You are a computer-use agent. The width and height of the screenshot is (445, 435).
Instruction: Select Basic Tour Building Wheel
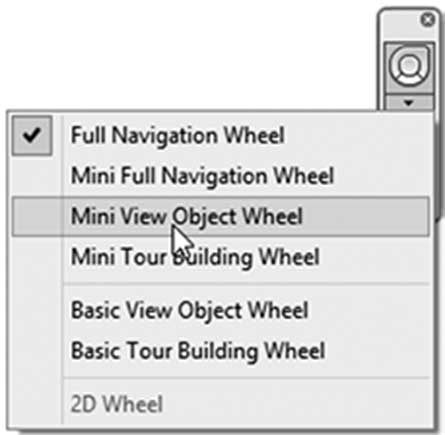[x=198, y=351]
